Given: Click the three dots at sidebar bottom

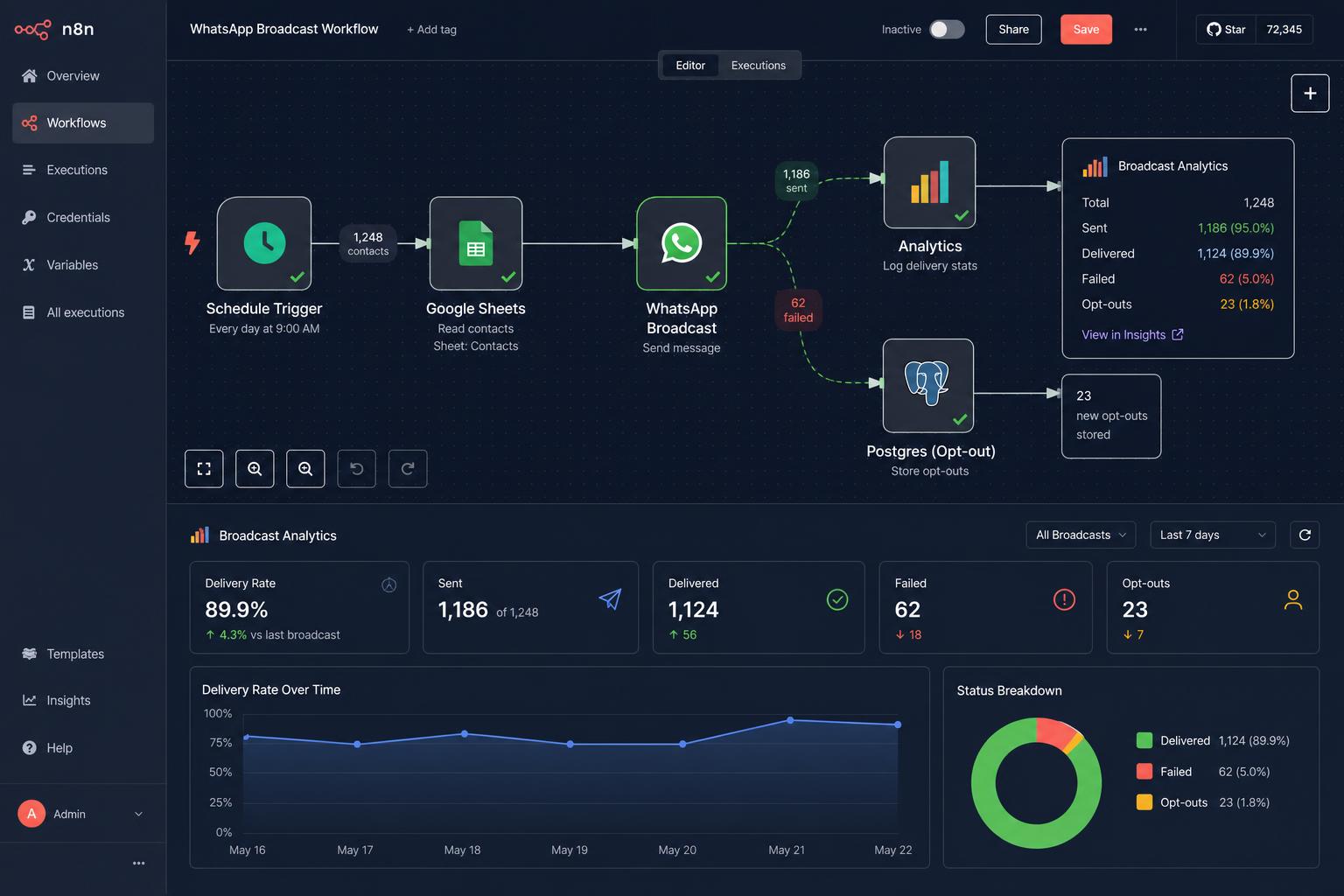Looking at the screenshot, I should [138, 863].
